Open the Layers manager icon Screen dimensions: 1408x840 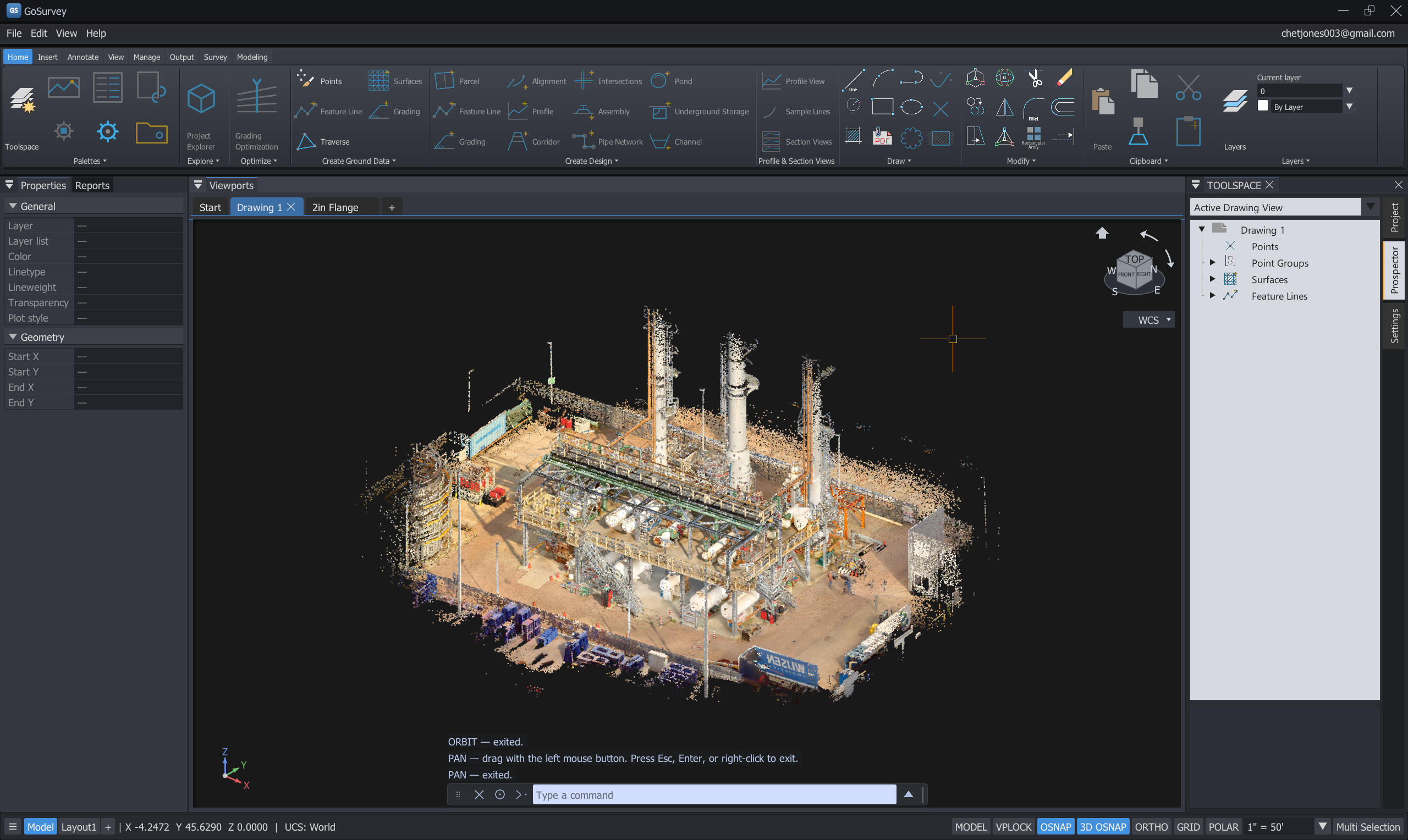1234,102
